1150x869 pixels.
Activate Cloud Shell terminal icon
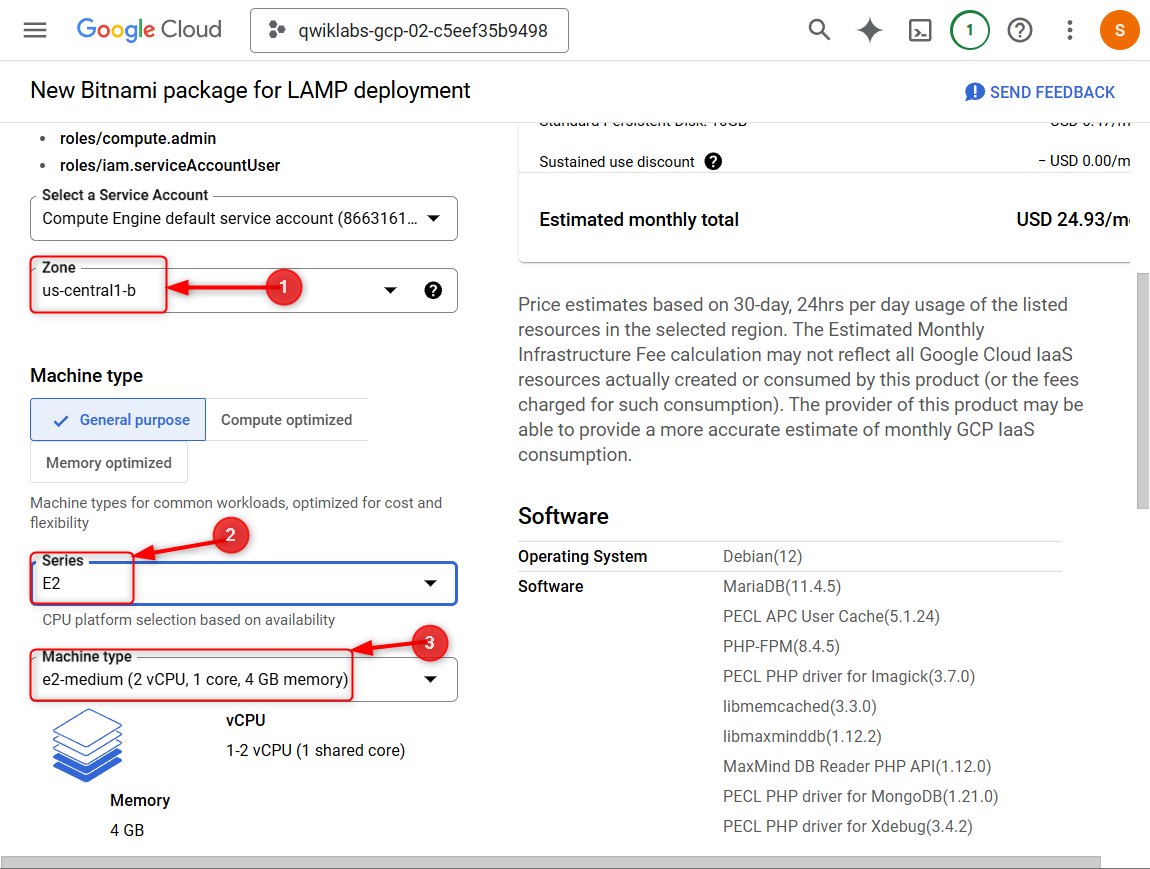click(920, 30)
